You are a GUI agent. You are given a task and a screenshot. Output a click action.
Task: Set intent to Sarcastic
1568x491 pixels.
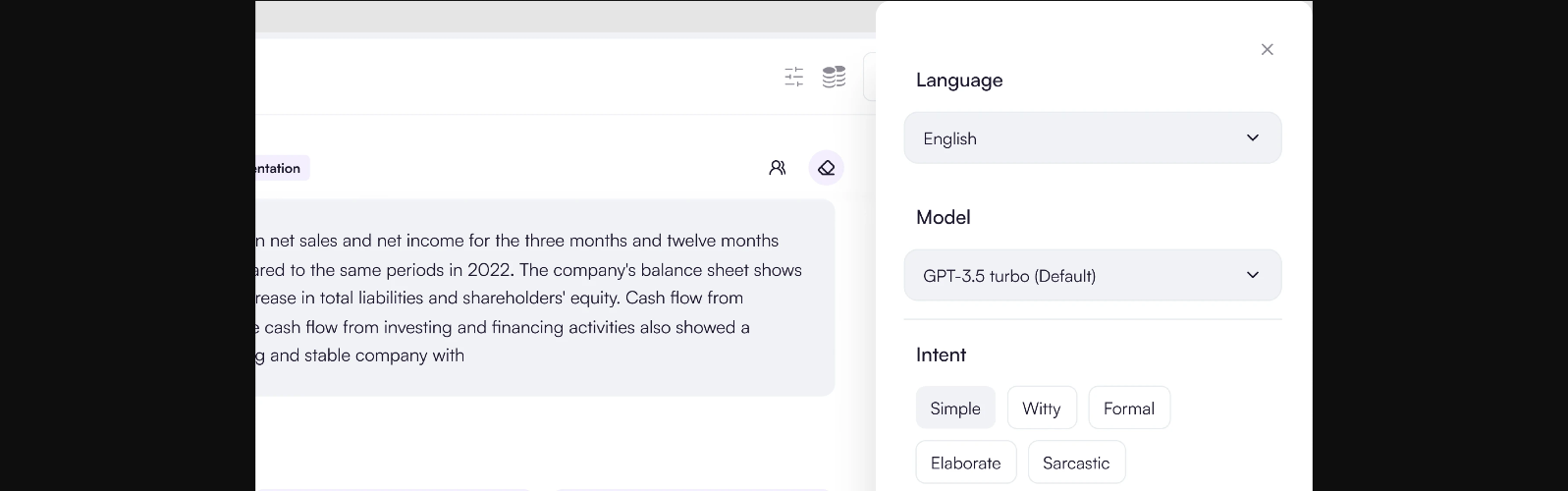[1076, 463]
